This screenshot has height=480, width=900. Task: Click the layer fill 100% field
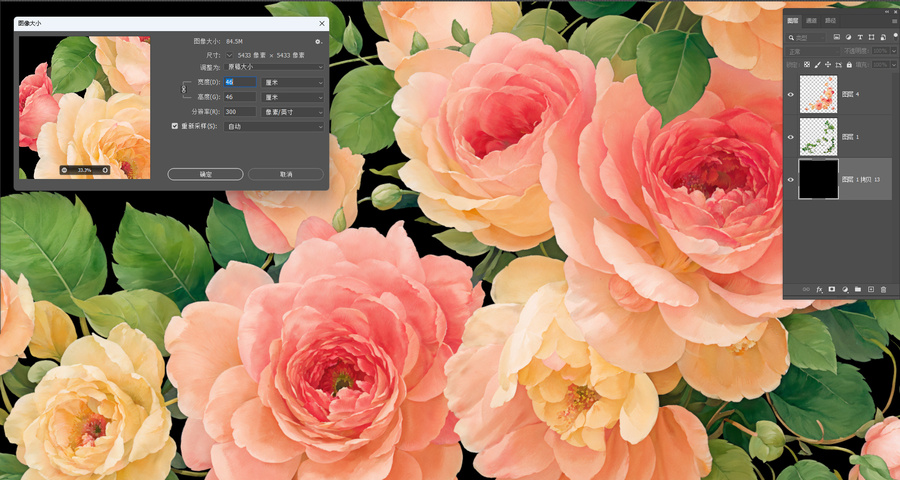click(x=880, y=65)
